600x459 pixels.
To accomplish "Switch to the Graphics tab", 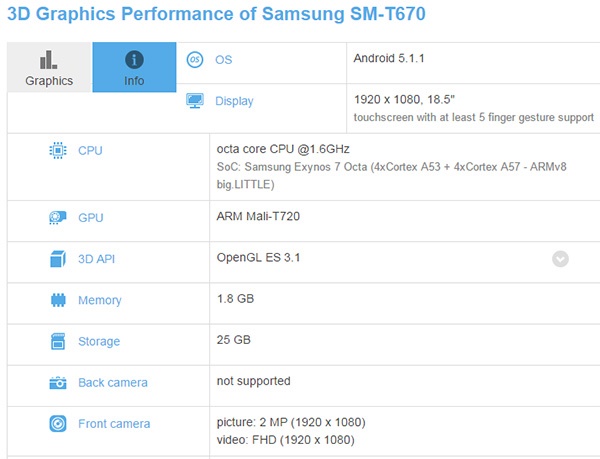I will (x=49, y=67).
